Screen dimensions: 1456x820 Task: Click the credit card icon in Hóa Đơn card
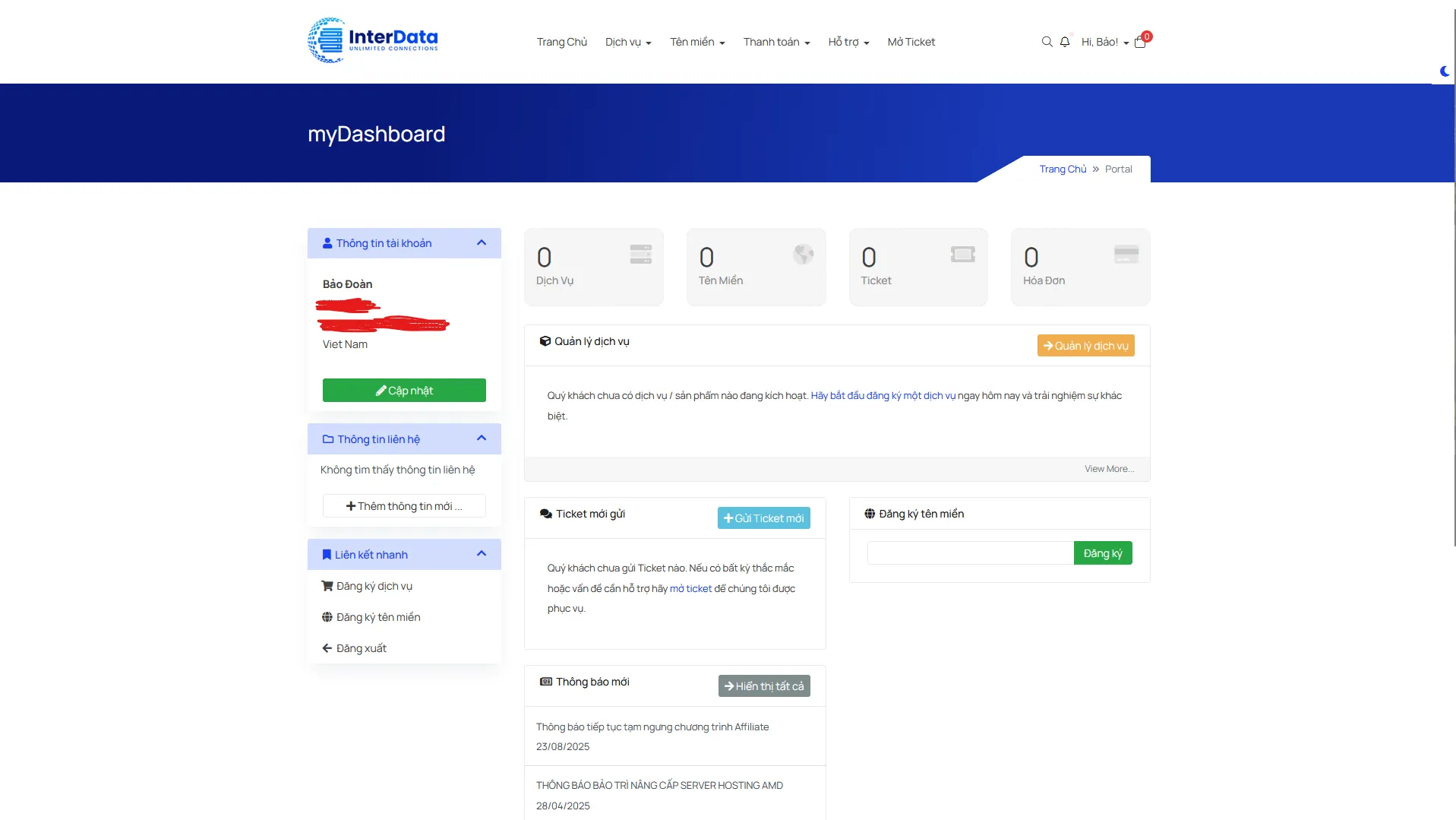pyautogui.click(x=1126, y=255)
